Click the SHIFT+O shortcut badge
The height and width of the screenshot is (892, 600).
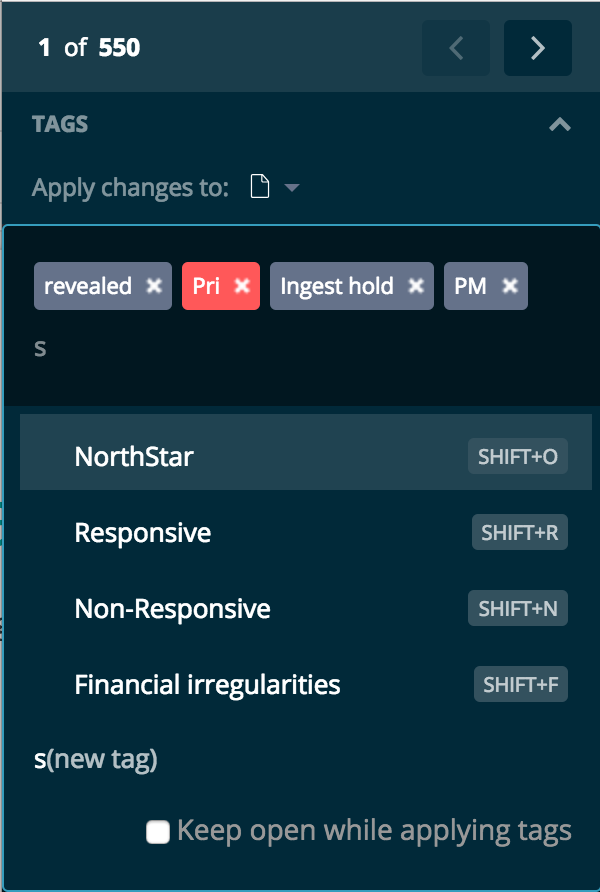518,456
